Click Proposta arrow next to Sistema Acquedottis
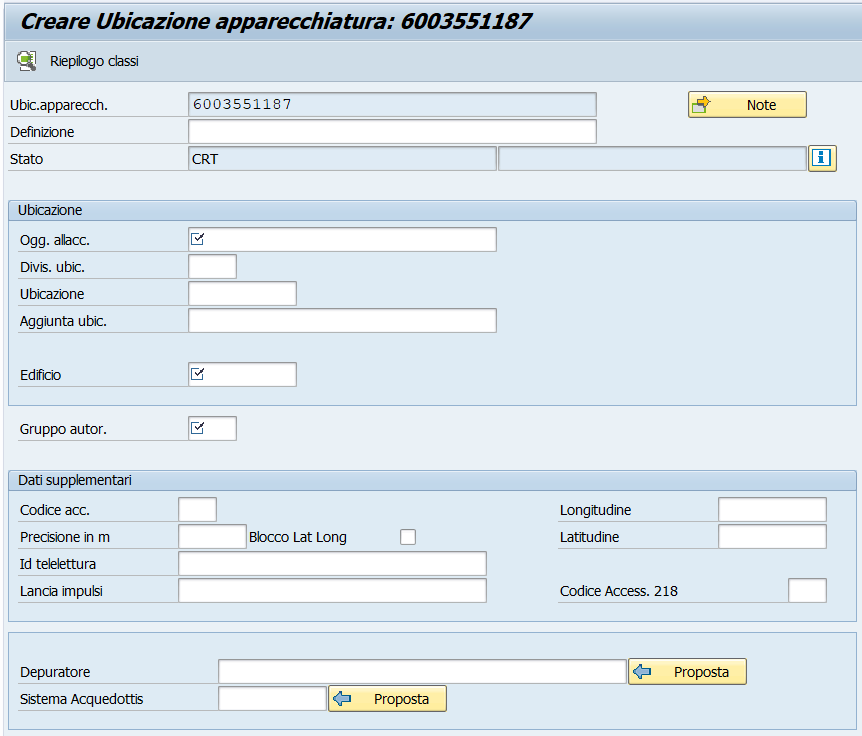This screenshot has height=736, width=862. coord(342,698)
